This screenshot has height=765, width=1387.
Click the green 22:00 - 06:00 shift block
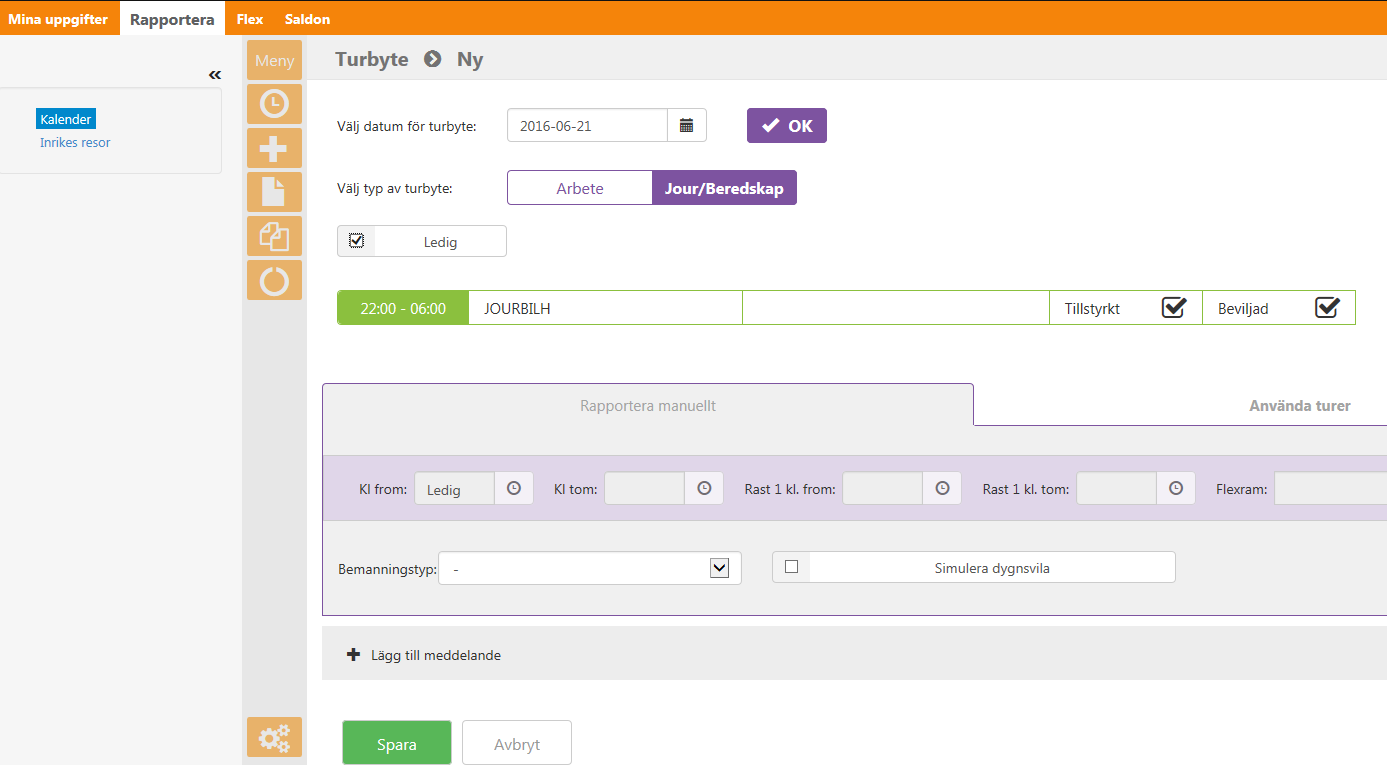click(403, 308)
